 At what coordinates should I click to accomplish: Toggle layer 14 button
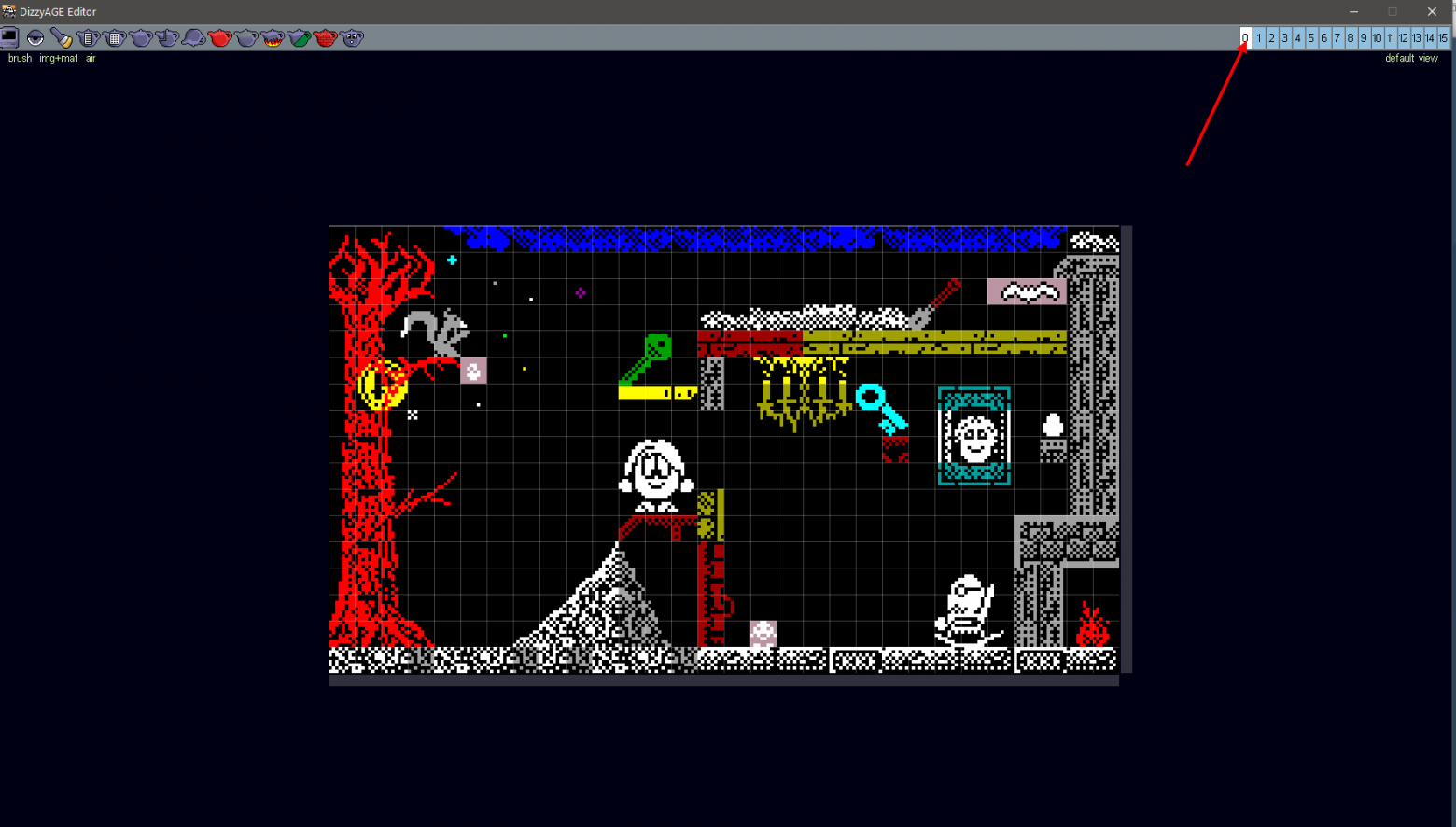1429,37
